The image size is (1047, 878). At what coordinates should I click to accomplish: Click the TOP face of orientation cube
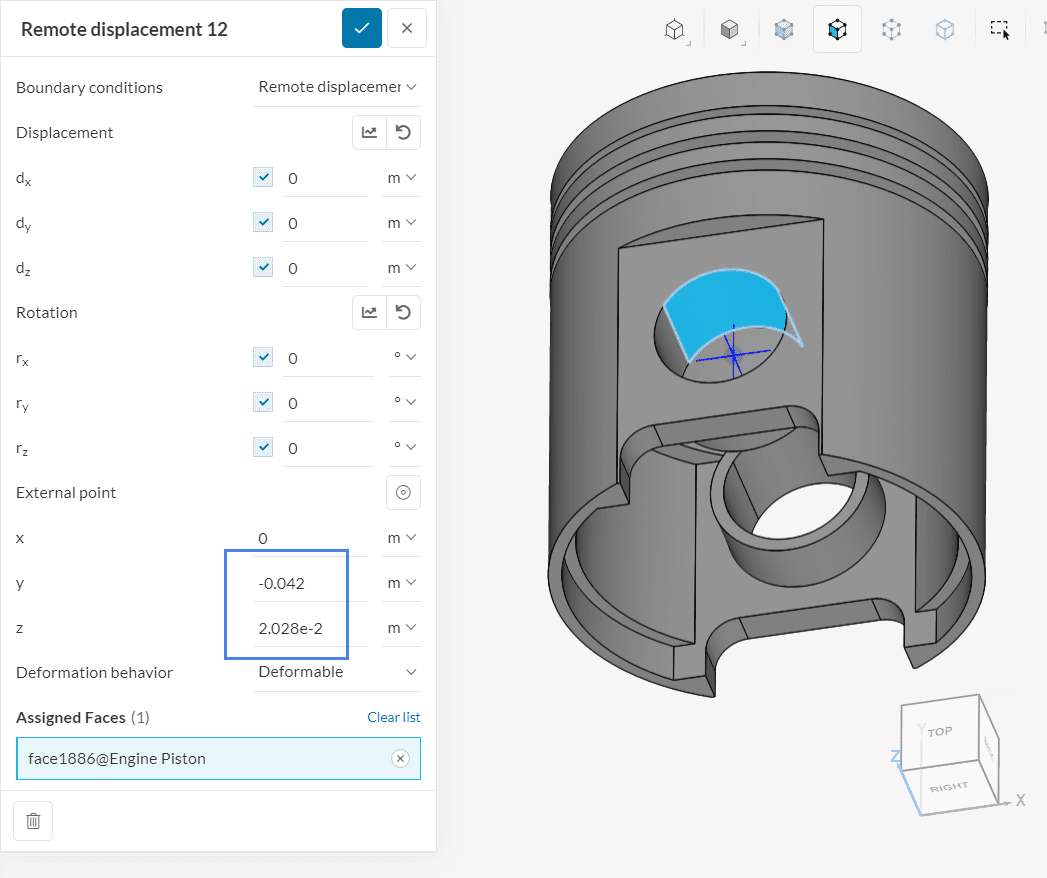939,732
